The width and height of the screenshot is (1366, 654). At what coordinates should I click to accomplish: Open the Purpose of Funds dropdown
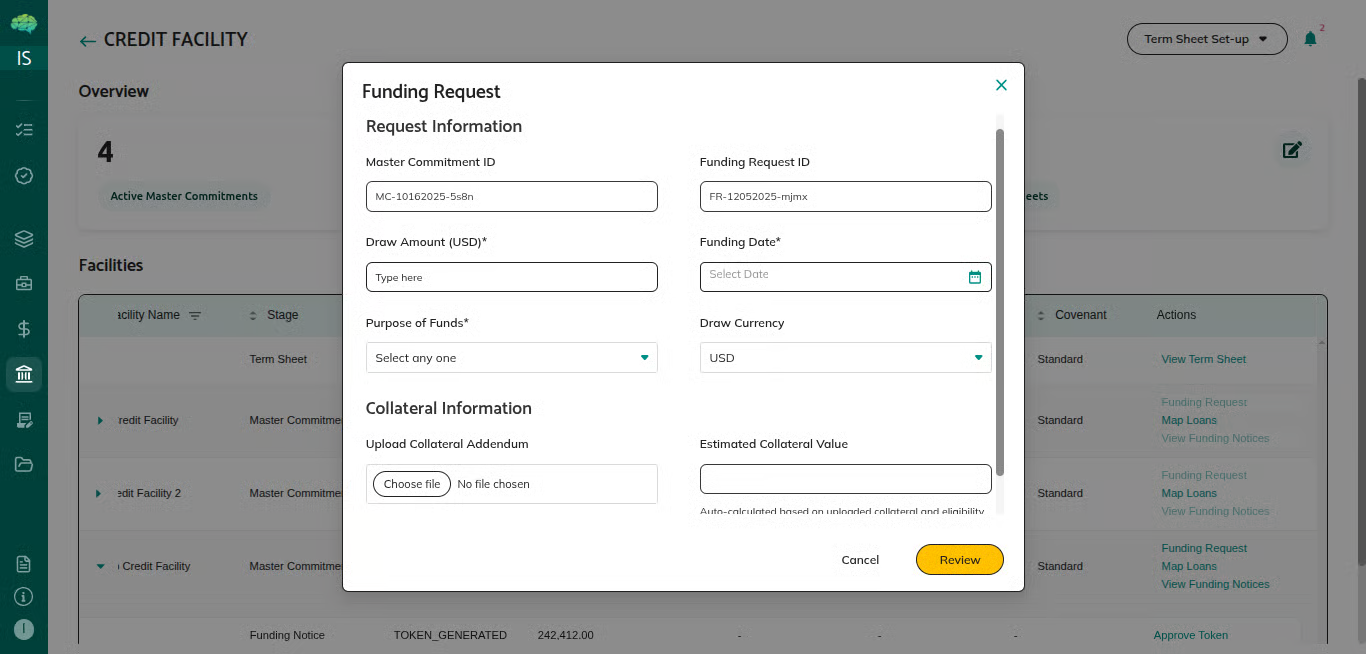pyautogui.click(x=511, y=358)
